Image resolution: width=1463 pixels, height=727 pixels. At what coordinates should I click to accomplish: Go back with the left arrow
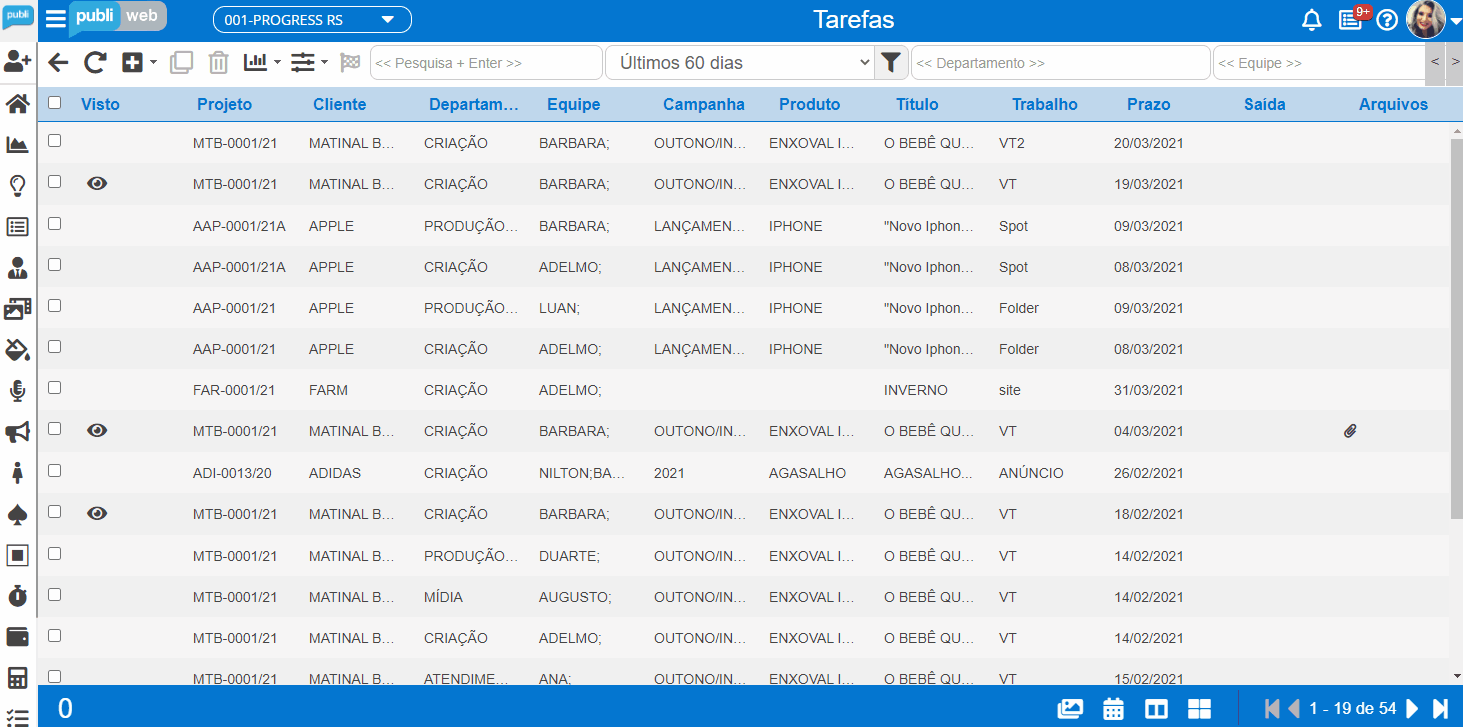[x=58, y=62]
